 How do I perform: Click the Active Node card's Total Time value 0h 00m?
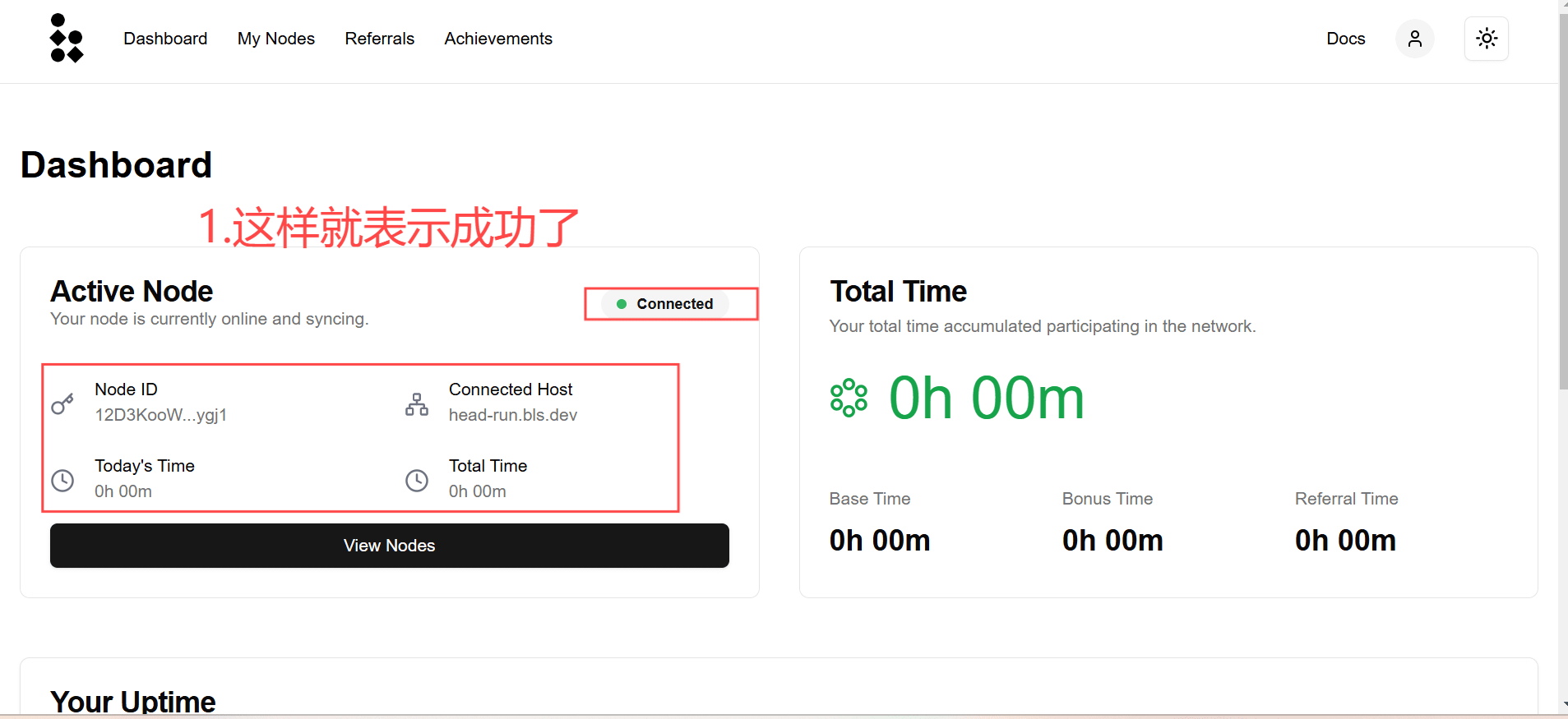coord(478,491)
